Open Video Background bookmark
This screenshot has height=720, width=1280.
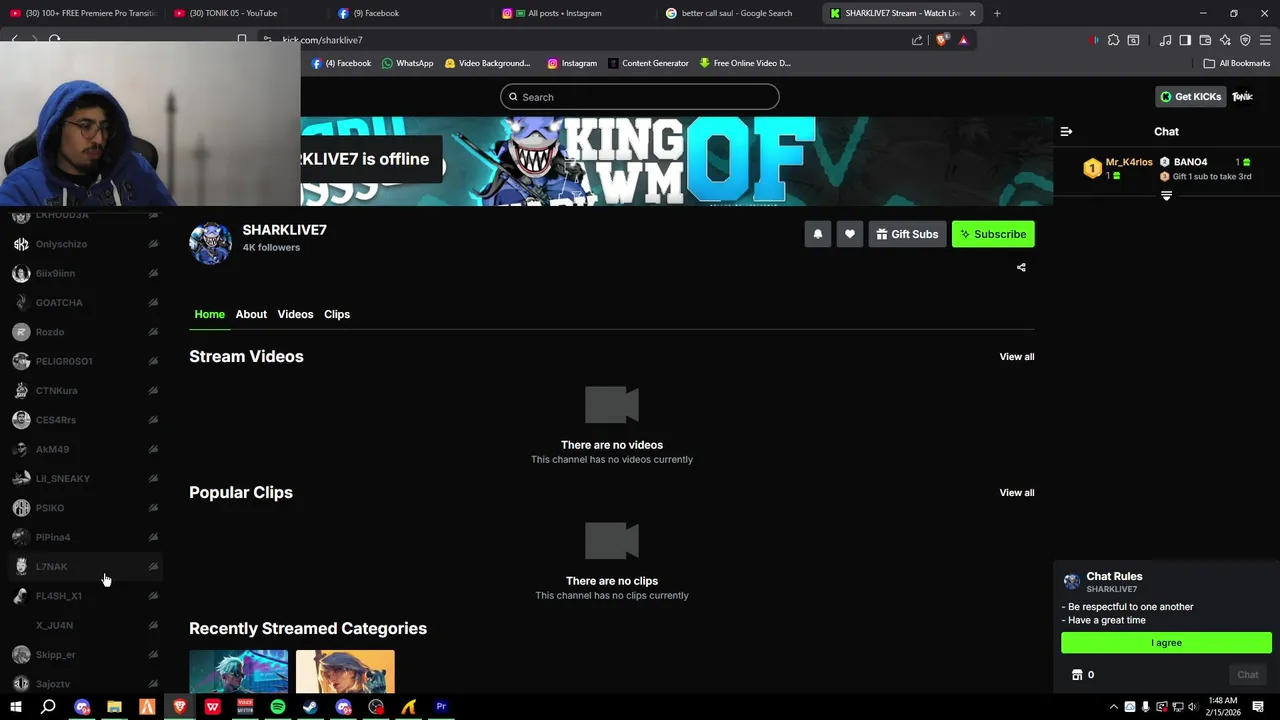click(487, 63)
